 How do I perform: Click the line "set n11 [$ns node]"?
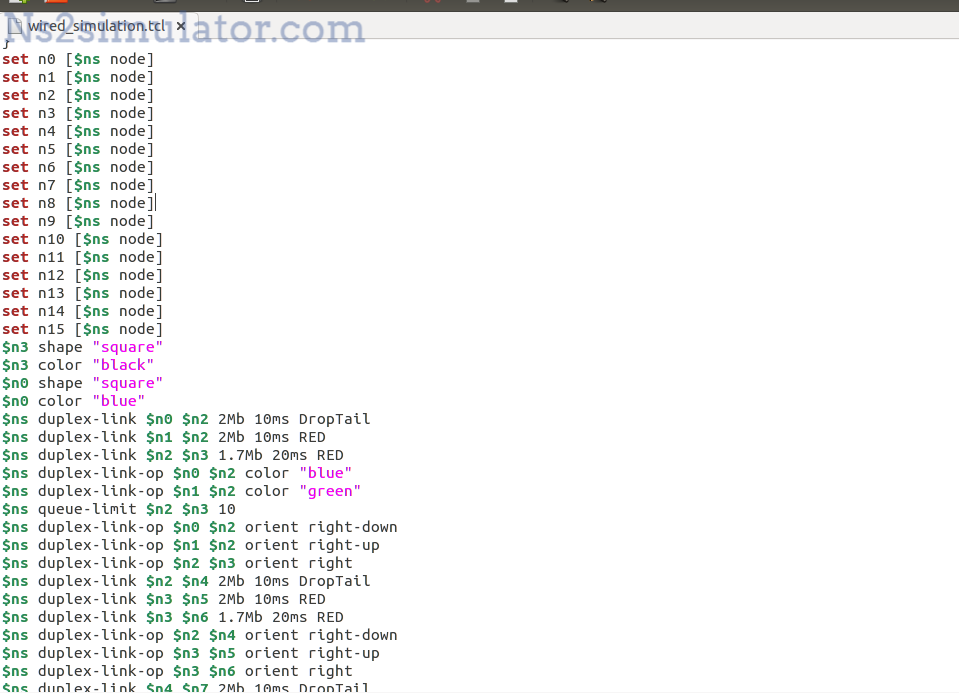[x=83, y=257]
